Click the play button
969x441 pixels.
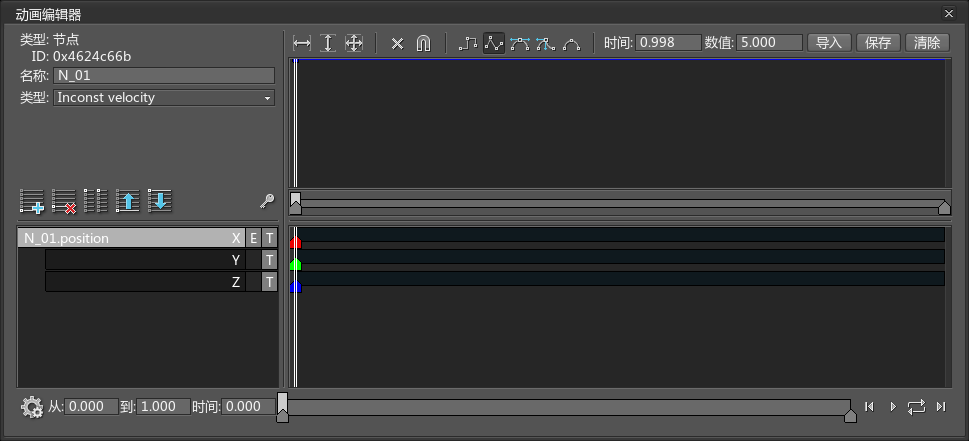[x=893, y=406]
